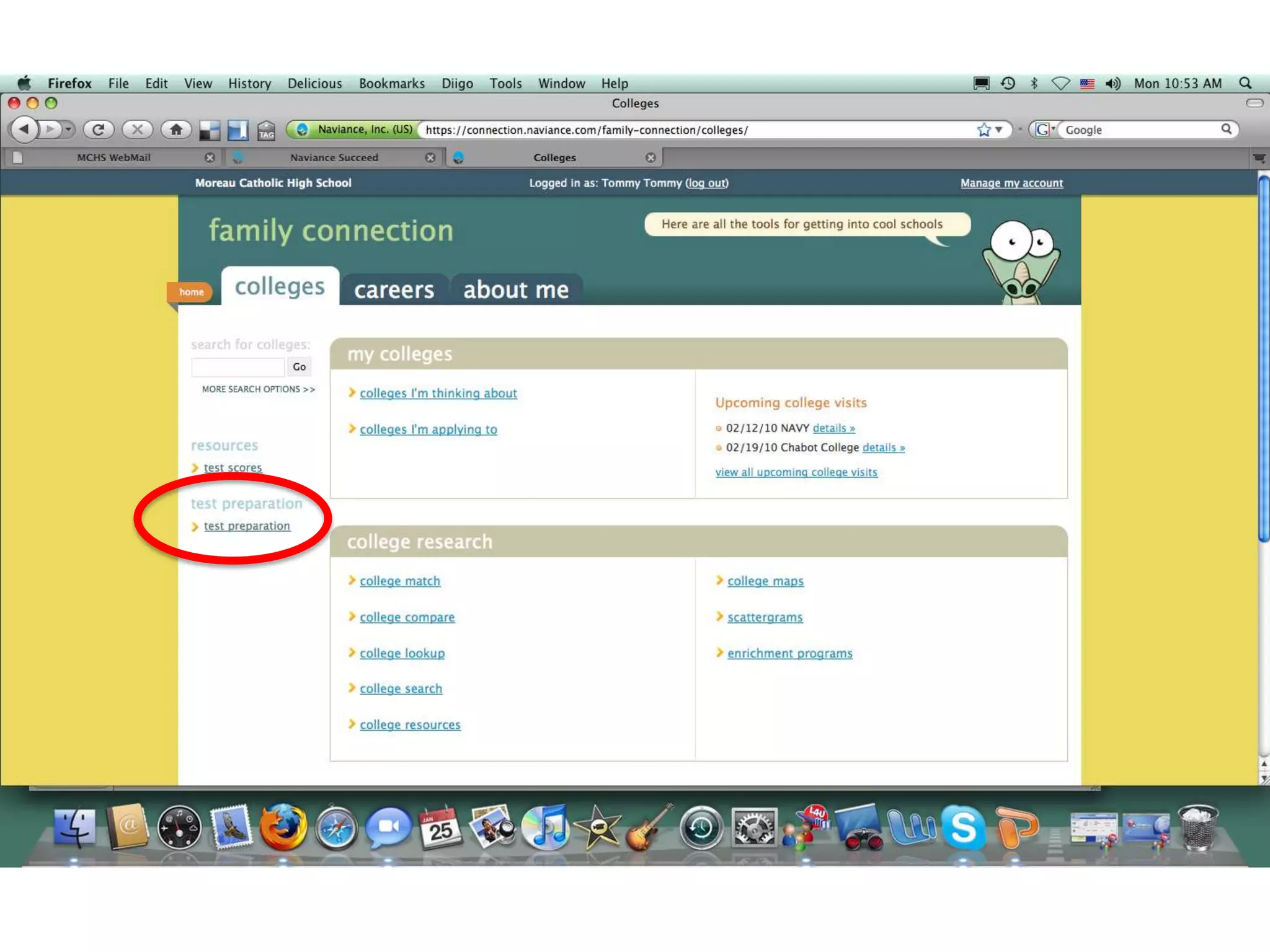This screenshot has height=952, width=1270.
Task: Switch to the careers tab
Action: (394, 290)
